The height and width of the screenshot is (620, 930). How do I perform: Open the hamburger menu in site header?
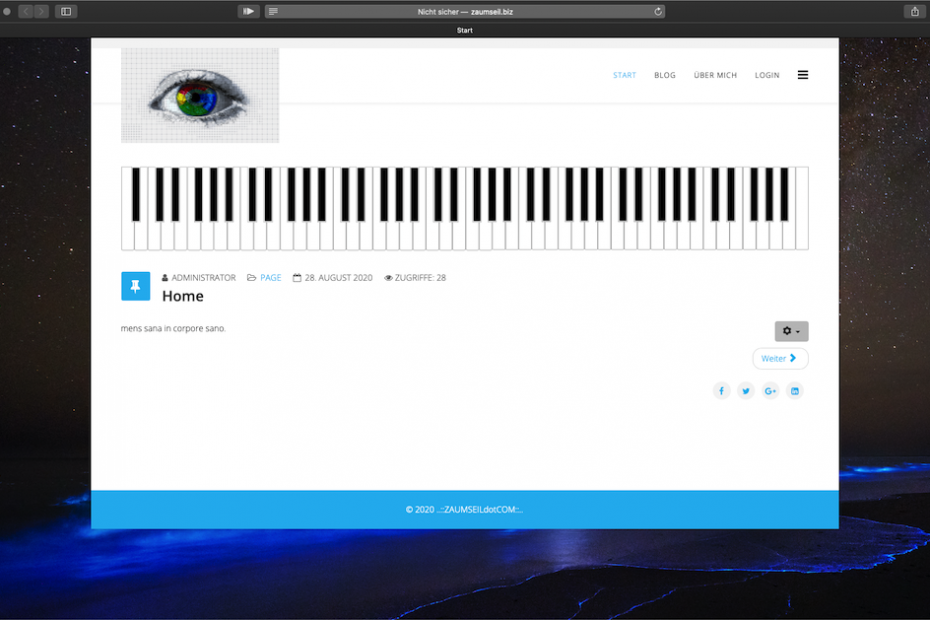point(802,75)
